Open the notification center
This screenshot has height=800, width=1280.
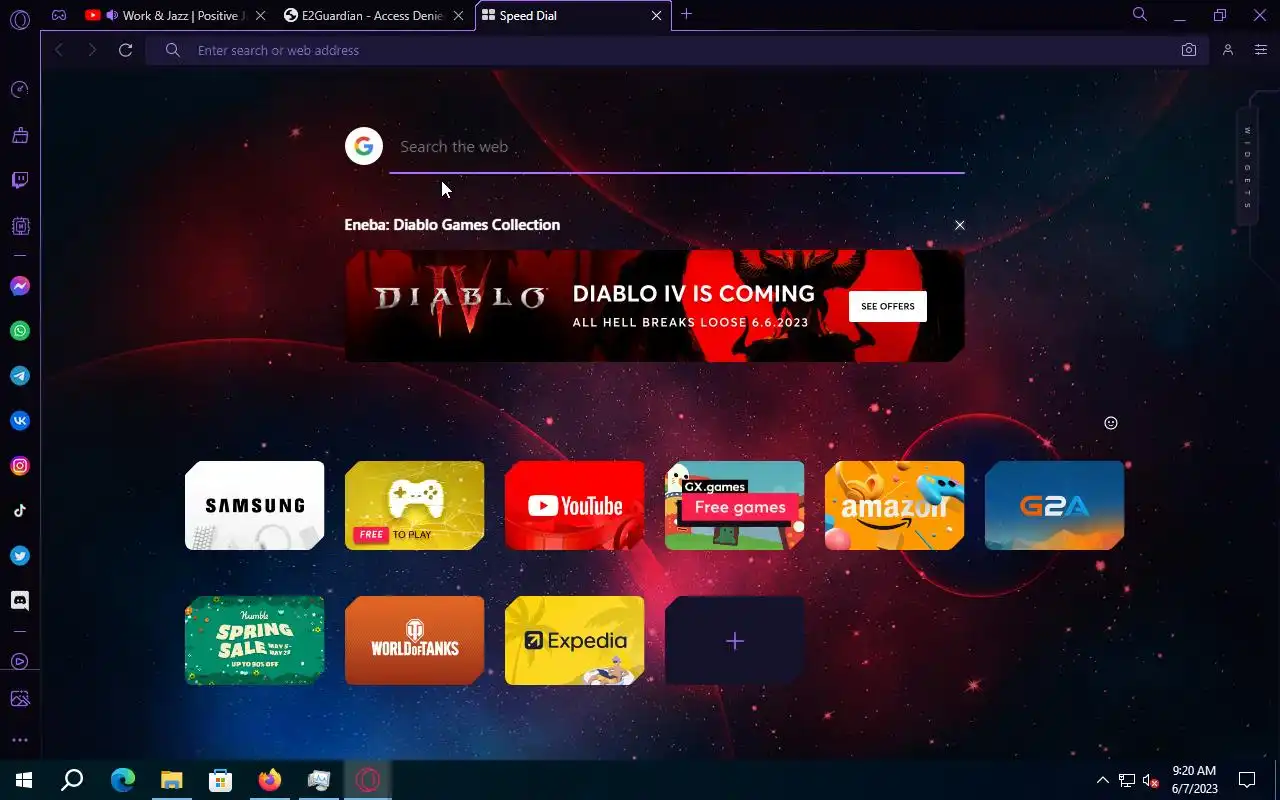[x=1247, y=780]
